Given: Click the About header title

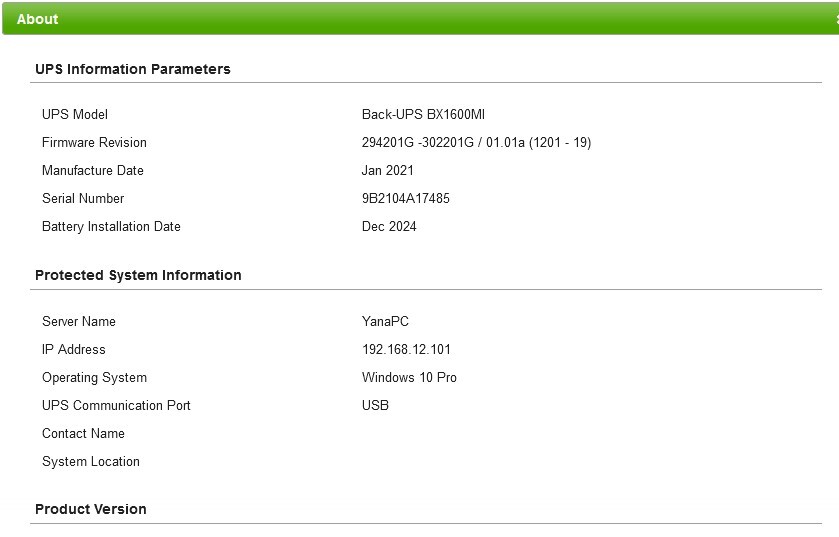Looking at the screenshot, I should point(37,19).
